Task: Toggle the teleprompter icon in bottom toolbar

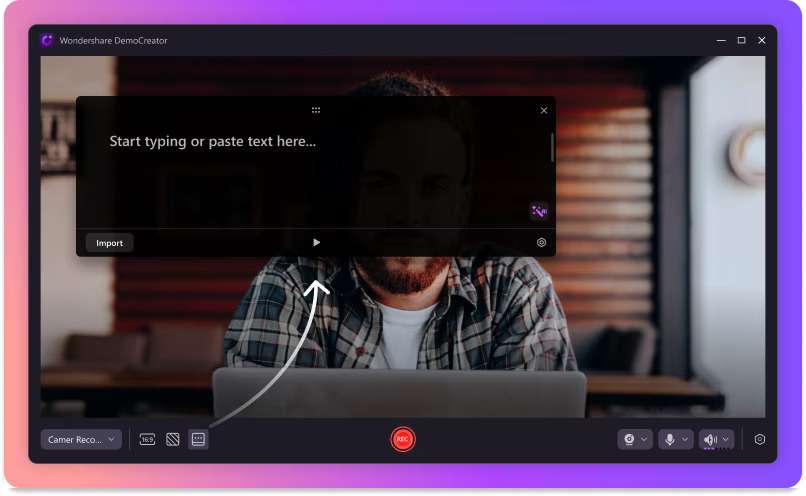Action: (x=198, y=439)
